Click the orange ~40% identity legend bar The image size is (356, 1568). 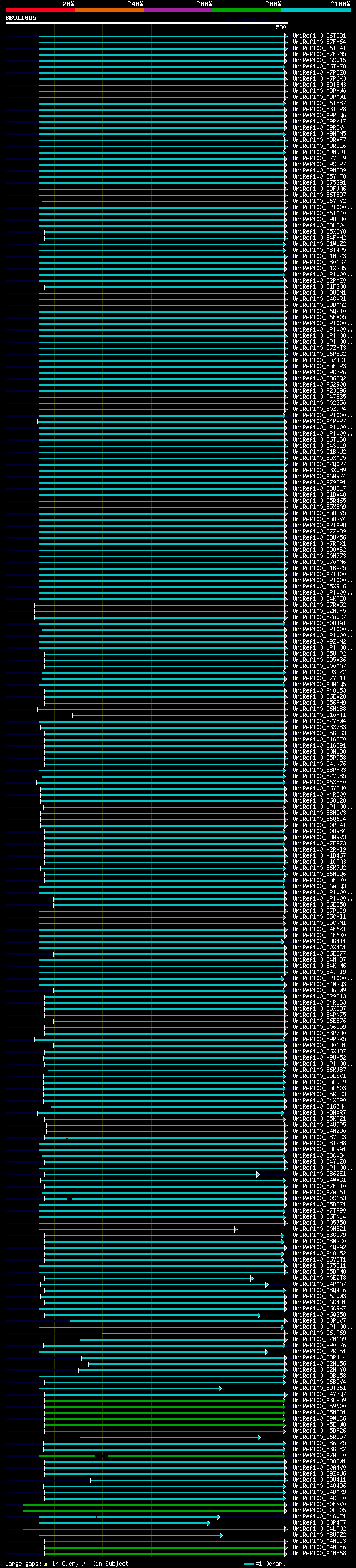(109, 10)
